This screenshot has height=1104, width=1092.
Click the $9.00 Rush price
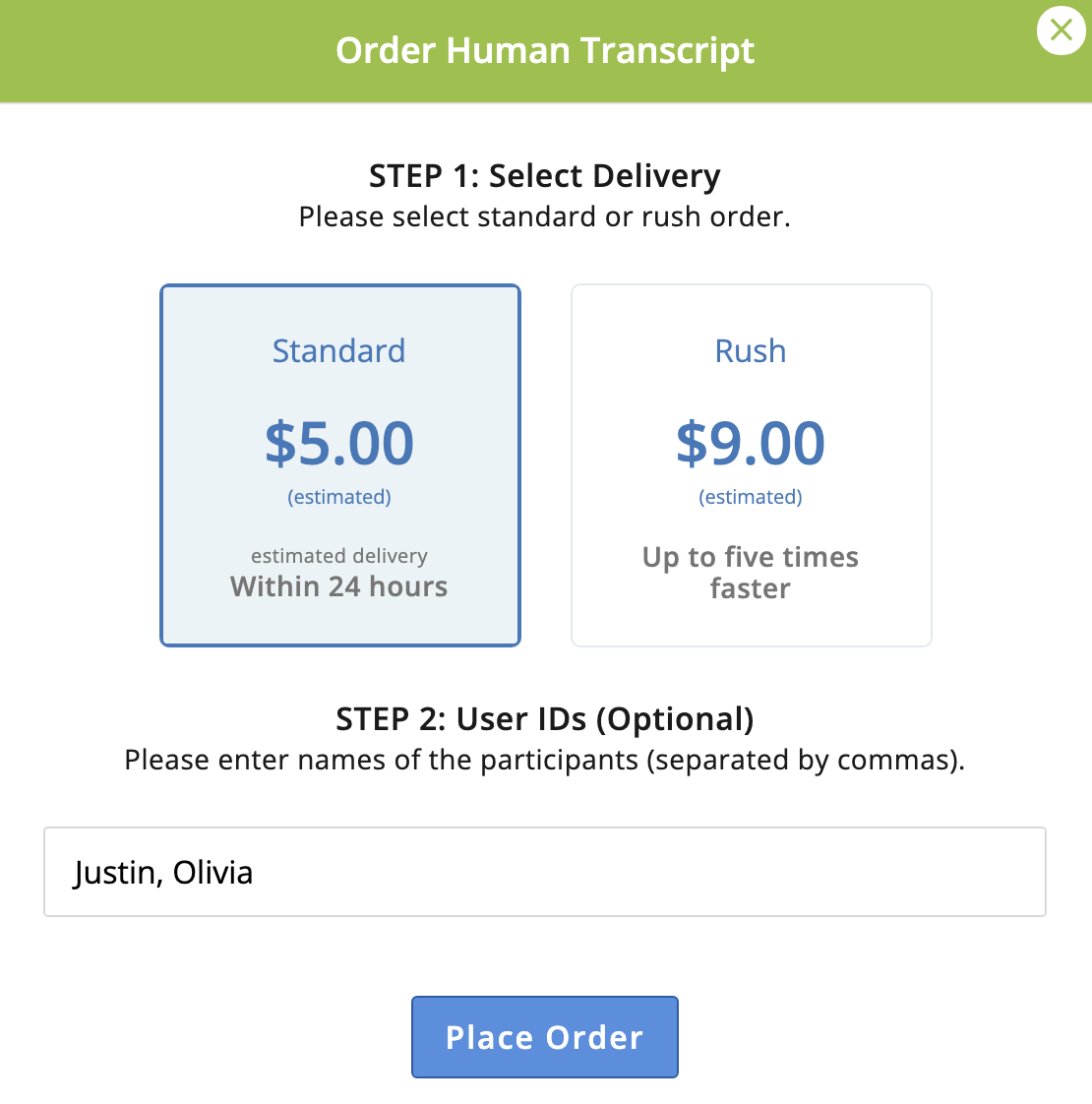[x=751, y=443]
